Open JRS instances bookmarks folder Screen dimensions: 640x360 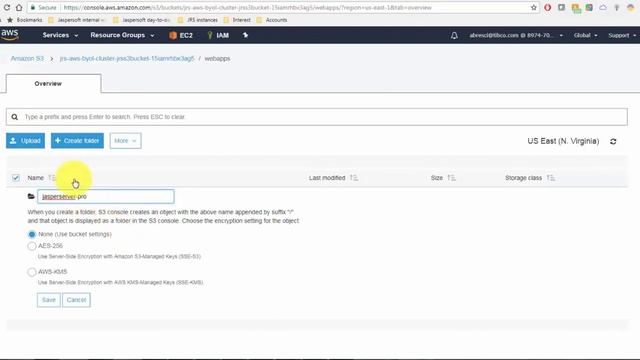point(198,20)
